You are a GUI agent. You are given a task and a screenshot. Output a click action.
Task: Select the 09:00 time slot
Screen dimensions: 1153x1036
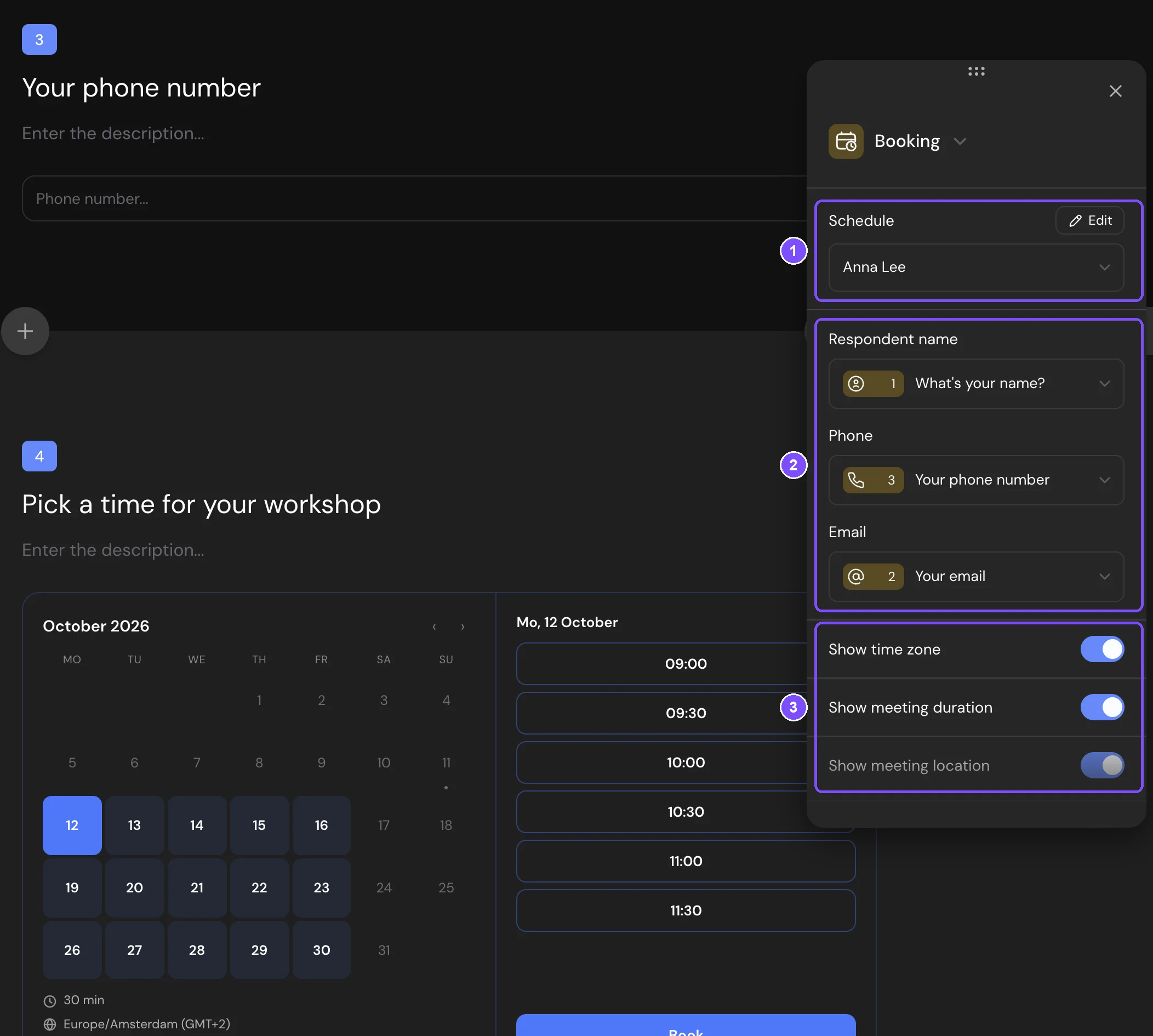point(686,664)
